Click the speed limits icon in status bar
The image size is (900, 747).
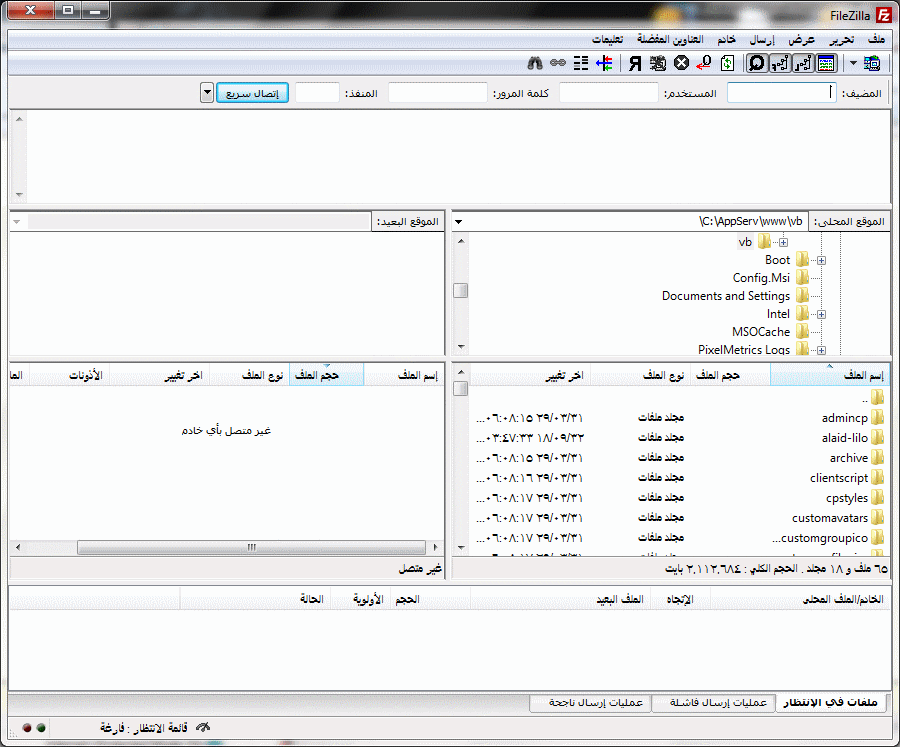tap(205, 727)
